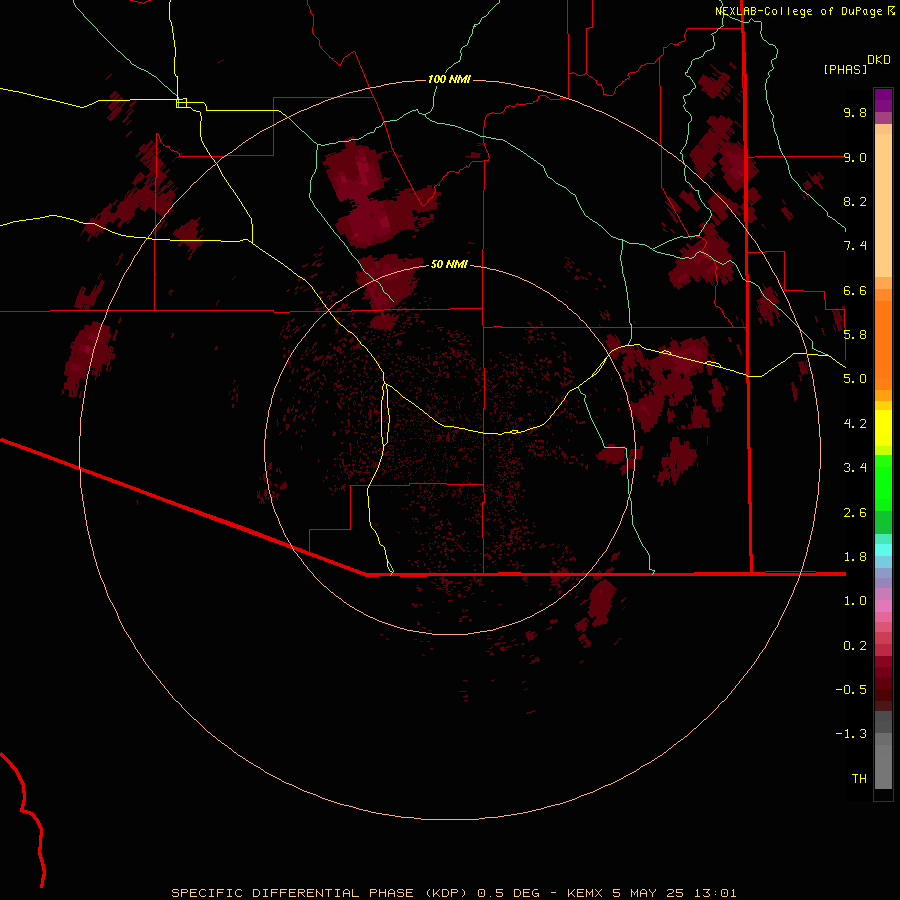
Task: Click the 8.2 scale value
Action: pos(855,201)
